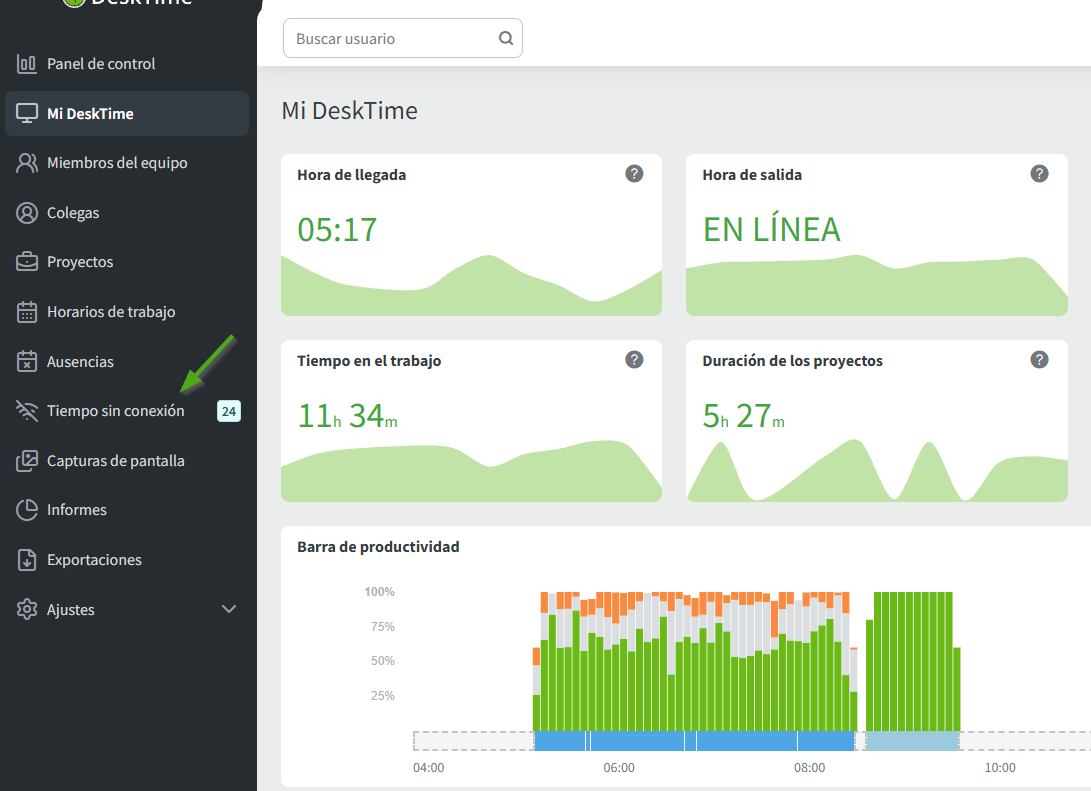Click the 24 badge on Tiempo sin conexión
Image resolution: width=1091 pixels, height=791 pixels.
click(x=229, y=411)
